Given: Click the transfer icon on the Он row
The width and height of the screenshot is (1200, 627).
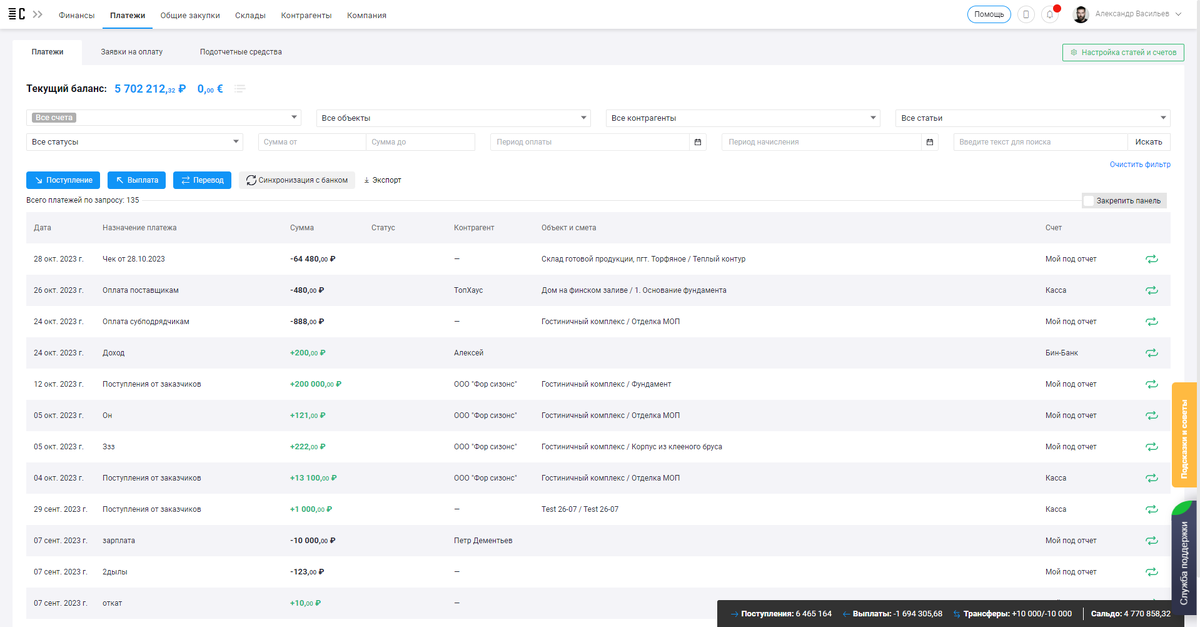Looking at the screenshot, I should click(x=1152, y=415).
